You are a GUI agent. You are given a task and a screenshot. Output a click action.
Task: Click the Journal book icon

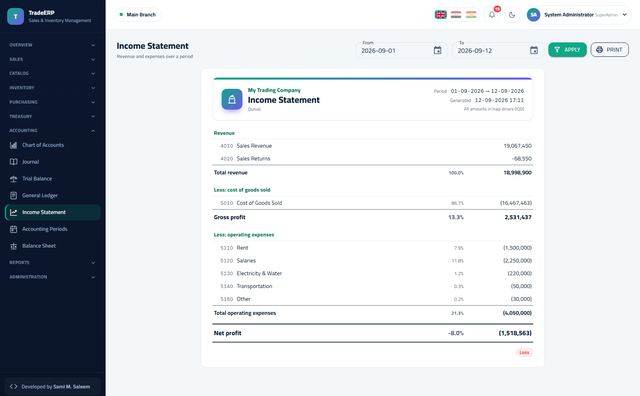(13, 162)
